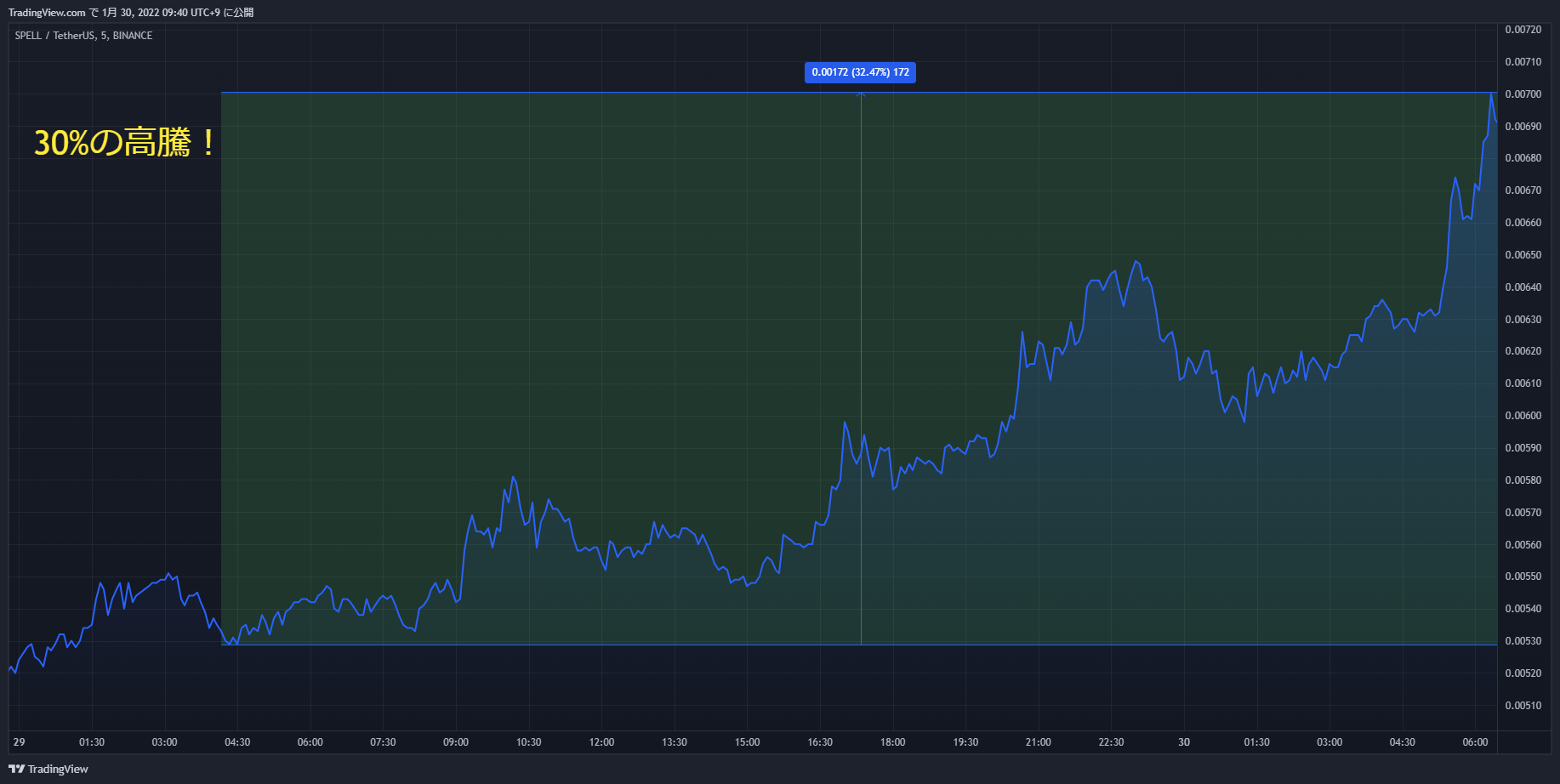
Task: Click the first 04:30 time axis label
Action: [x=237, y=742]
